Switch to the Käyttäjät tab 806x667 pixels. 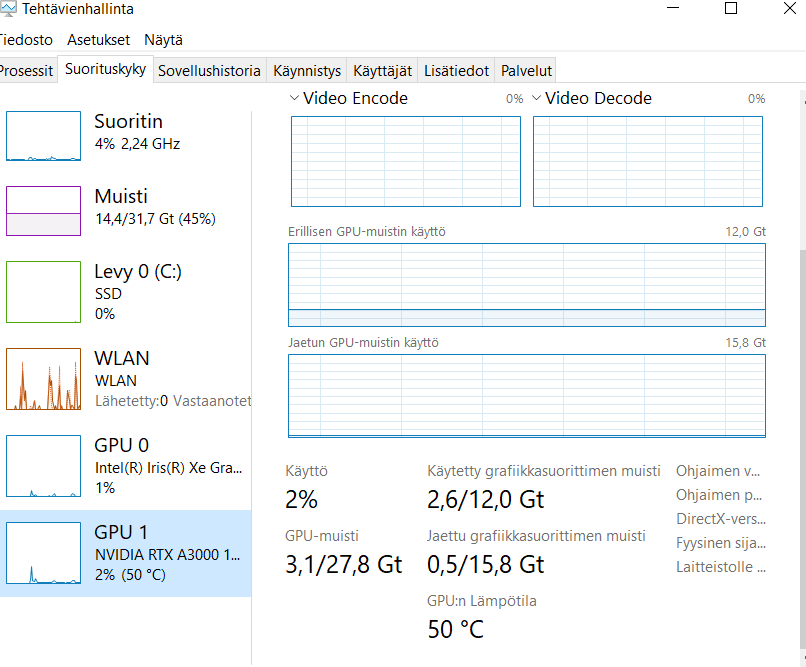click(382, 71)
